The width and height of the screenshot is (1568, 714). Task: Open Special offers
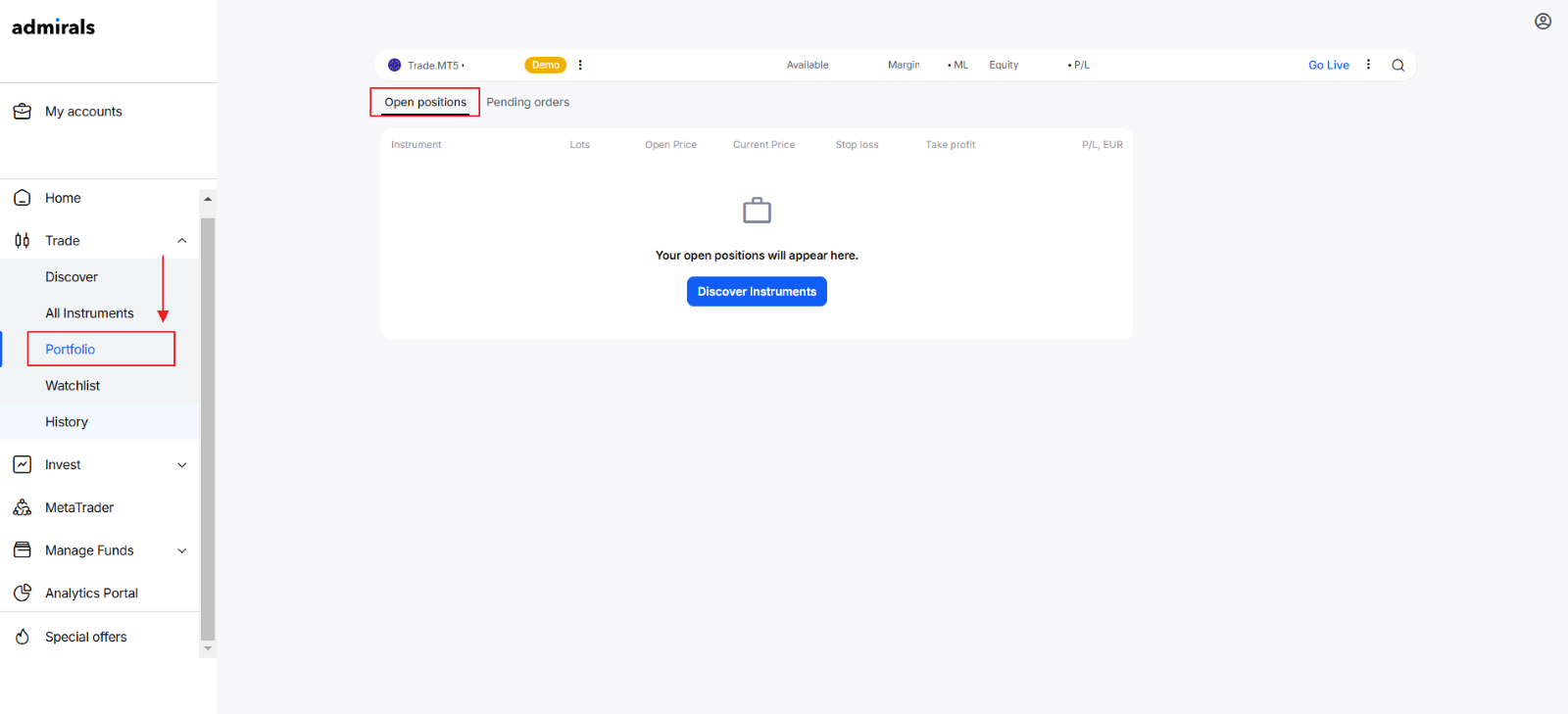pyautogui.click(x=86, y=637)
